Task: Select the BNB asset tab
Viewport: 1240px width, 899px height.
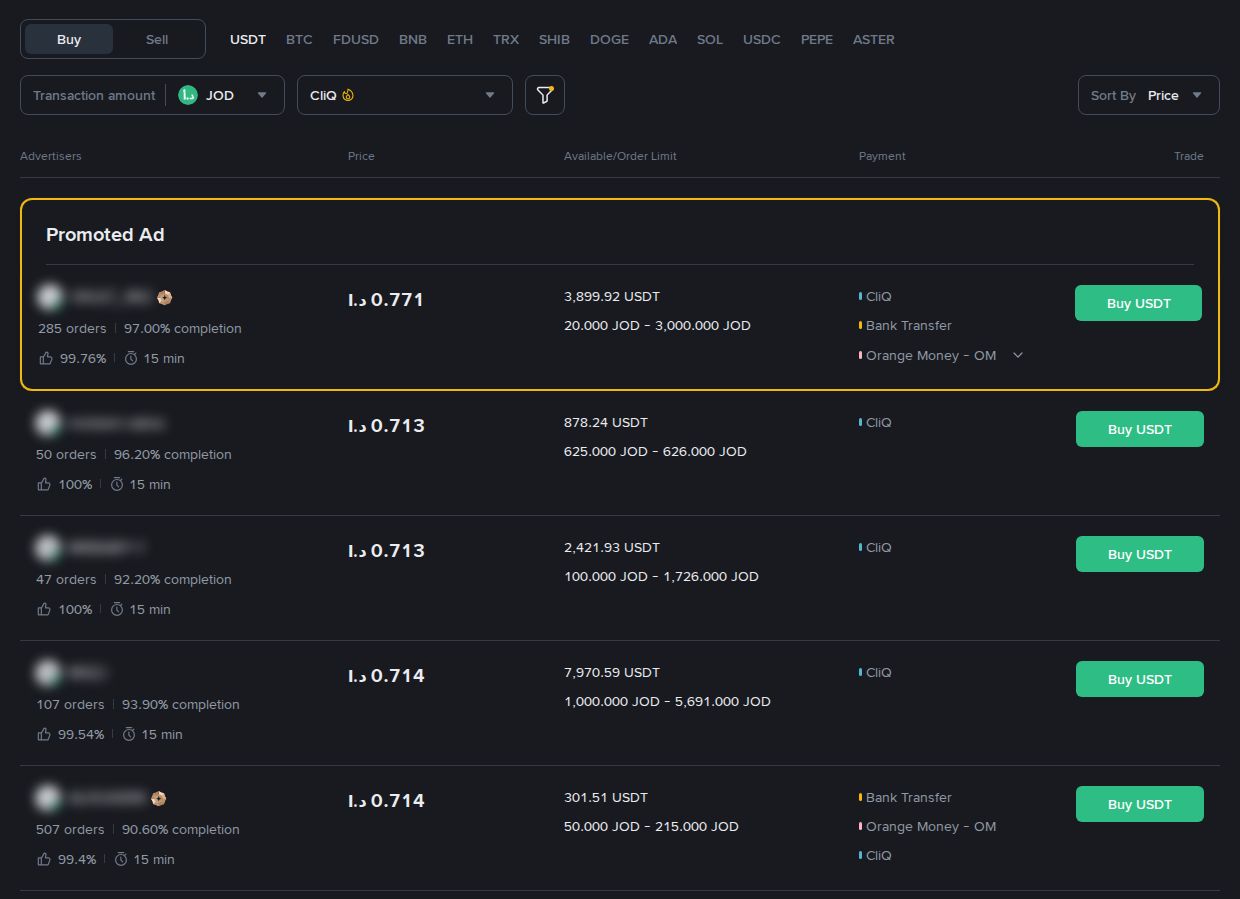Action: [413, 40]
